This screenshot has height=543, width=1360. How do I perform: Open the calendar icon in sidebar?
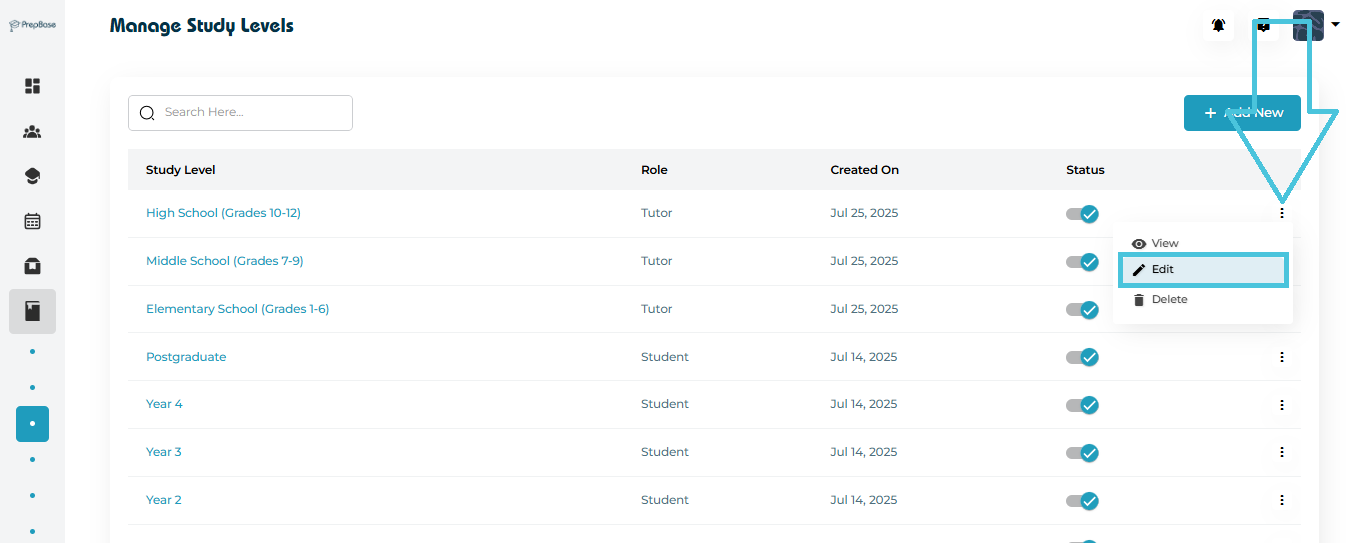coord(32,221)
